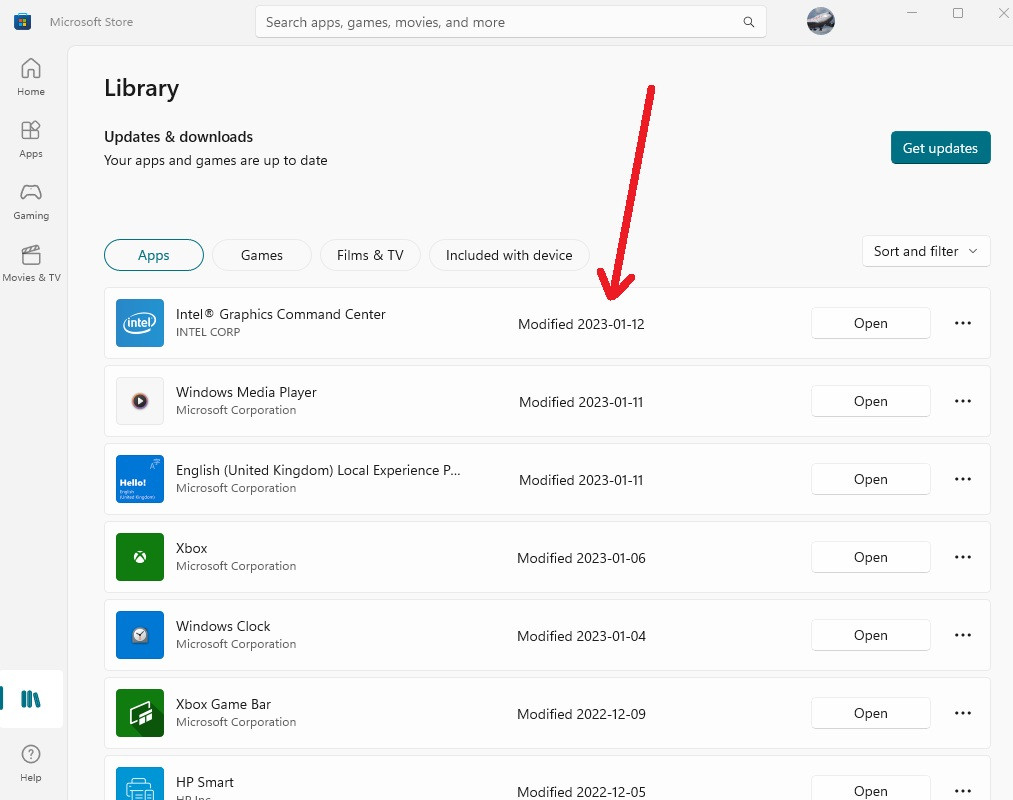Switch to the Films & TV tab
Screen dimensions: 1013x800
pos(370,255)
